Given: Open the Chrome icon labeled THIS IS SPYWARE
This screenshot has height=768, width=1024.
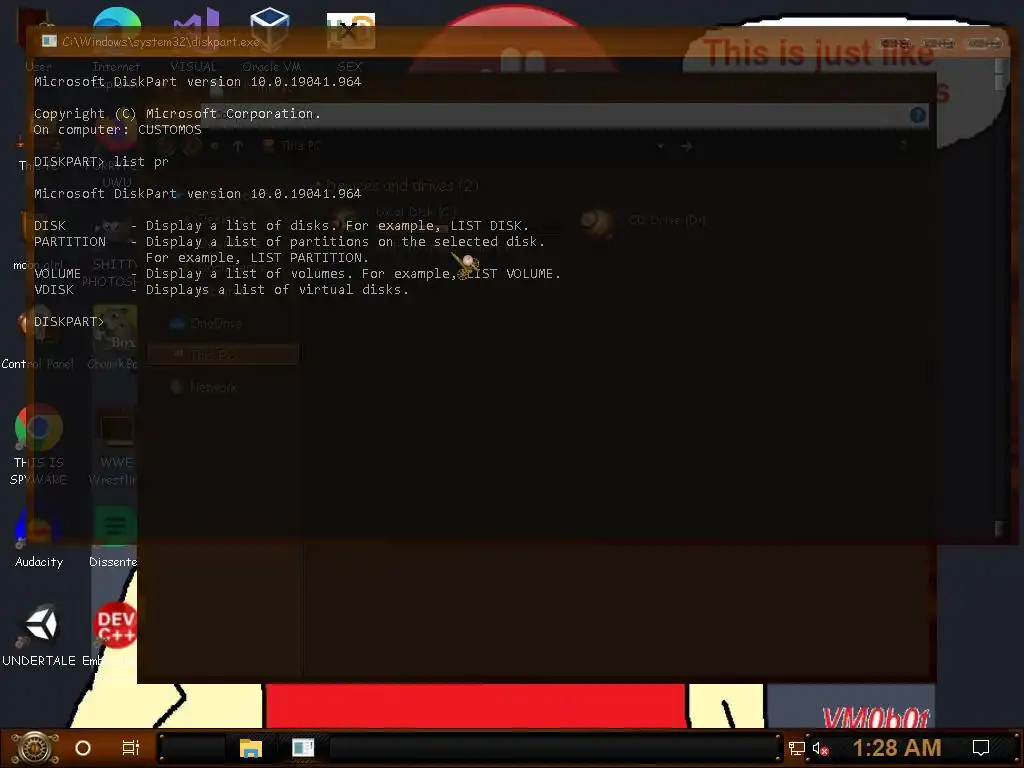Looking at the screenshot, I should (x=39, y=445).
